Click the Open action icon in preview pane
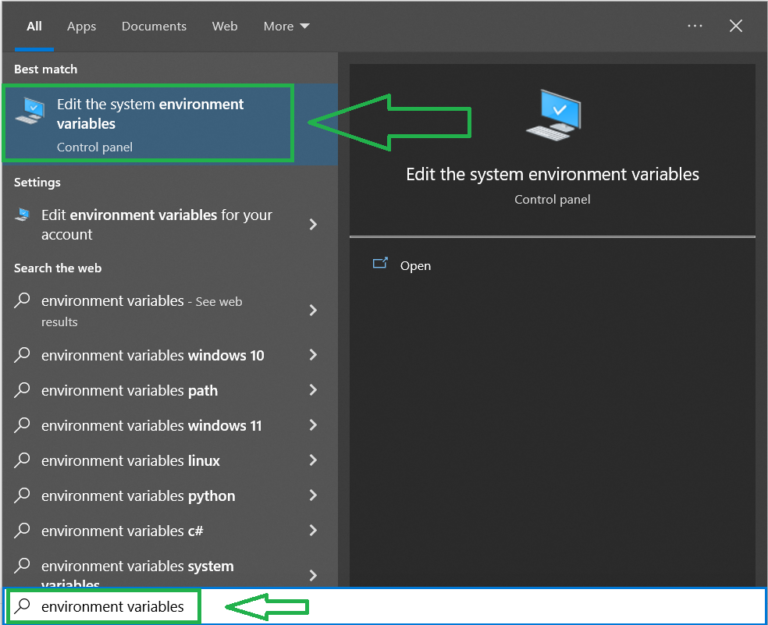768x625 pixels. tap(380, 264)
